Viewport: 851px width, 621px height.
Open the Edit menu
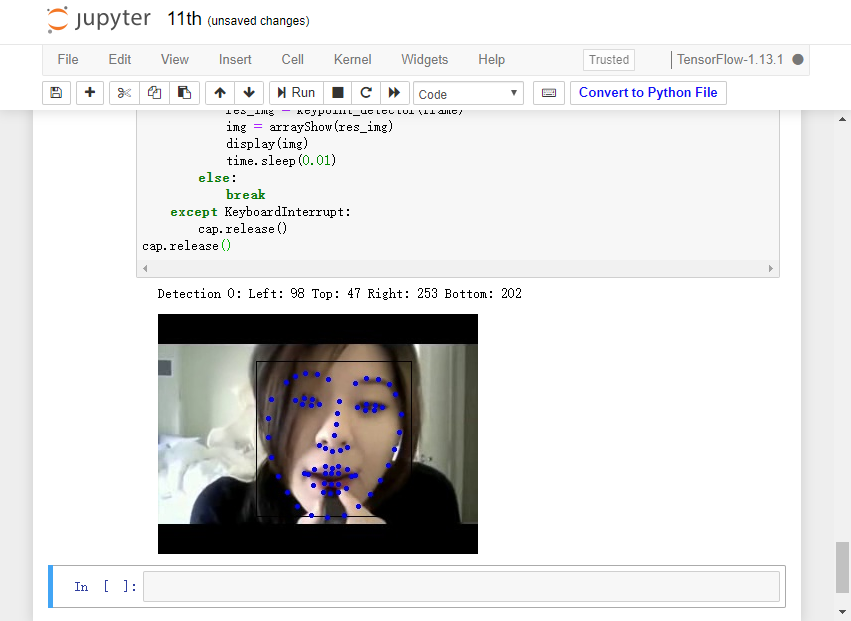pyautogui.click(x=119, y=60)
